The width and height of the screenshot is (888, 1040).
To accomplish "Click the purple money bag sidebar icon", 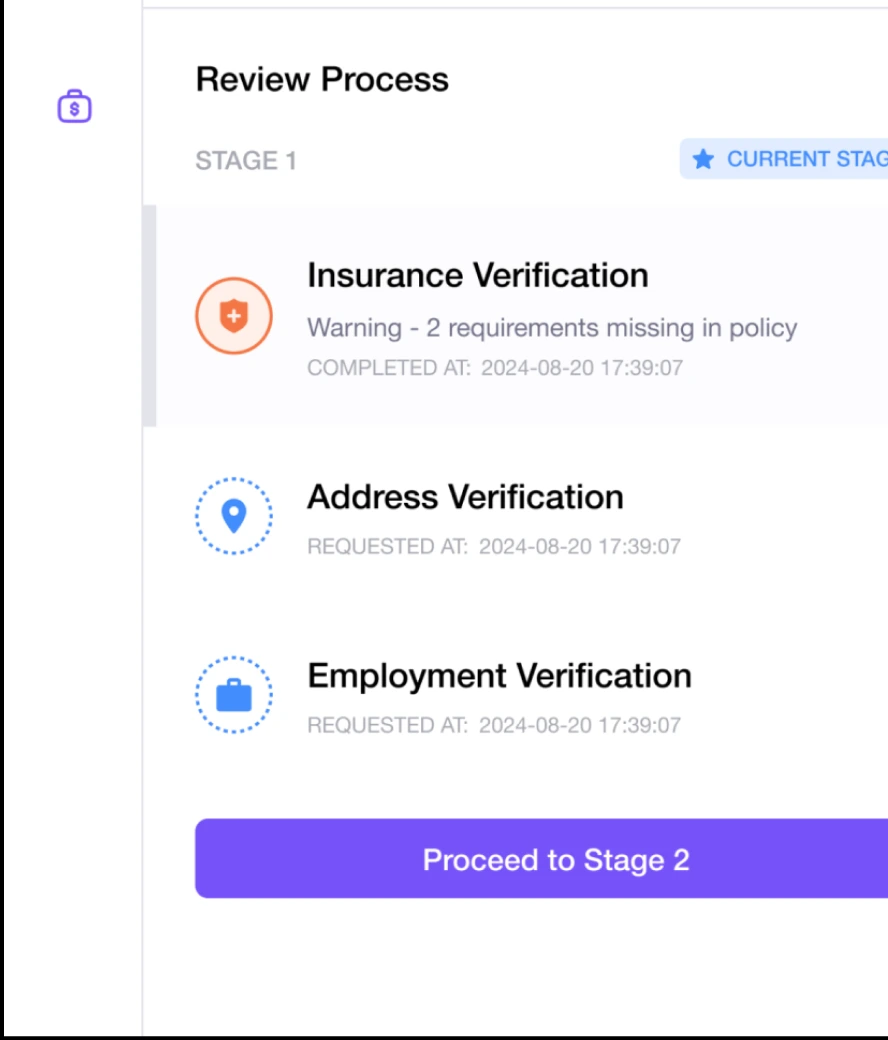I will 75,106.
